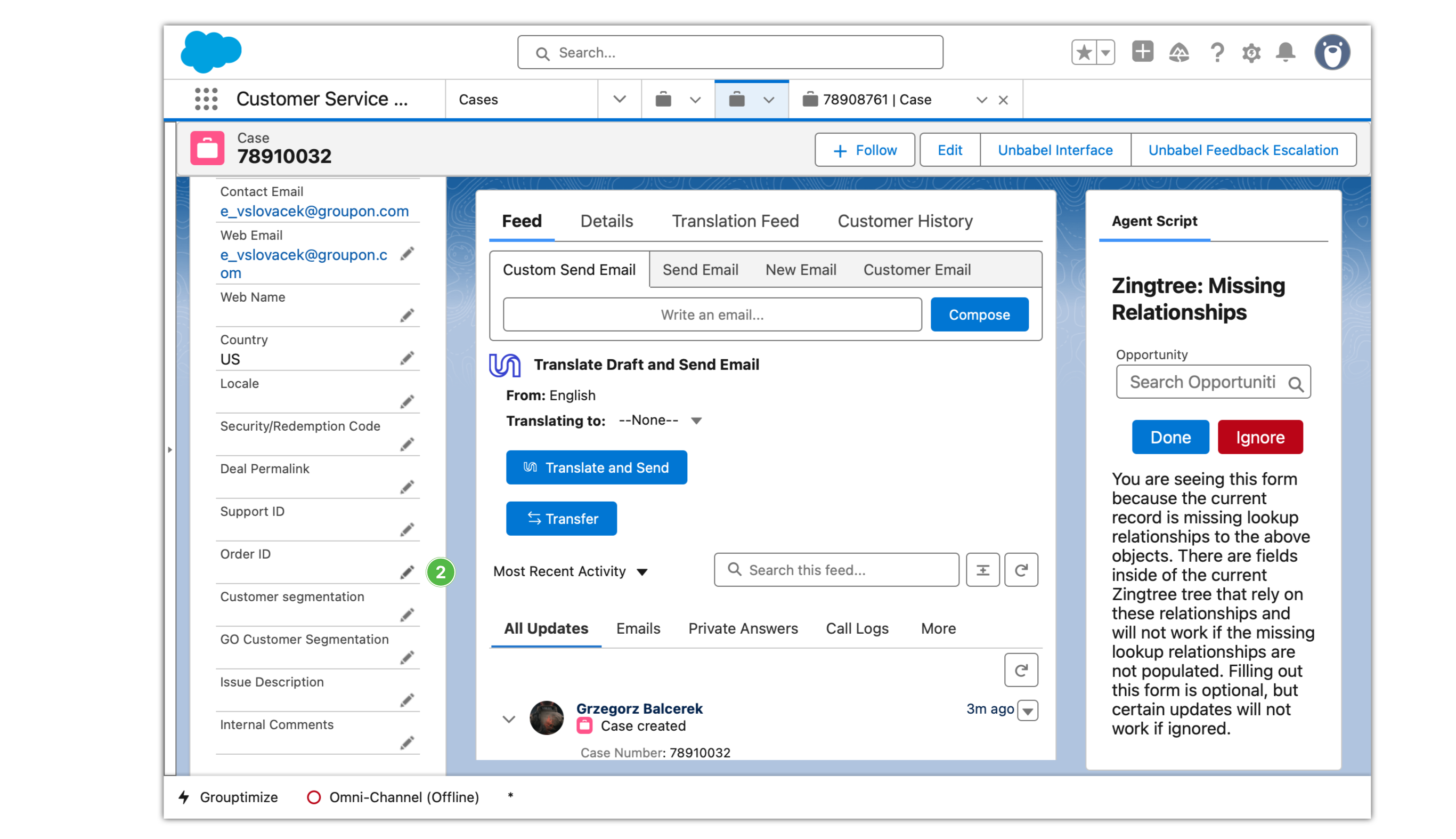Click the Order ID edit pencil
Image resolution: width=1456 pixels, height=839 pixels.
(407, 571)
